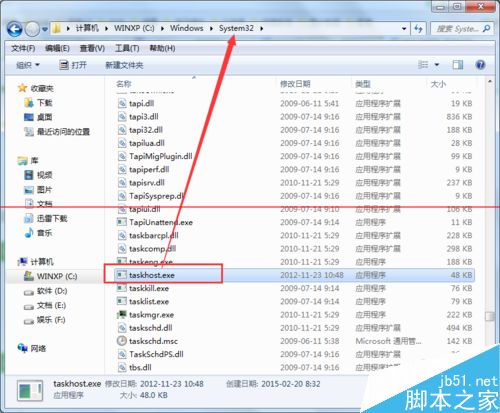Click the 打开 Open toolbar button
Viewport: 500px width, 413px height.
[73, 65]
